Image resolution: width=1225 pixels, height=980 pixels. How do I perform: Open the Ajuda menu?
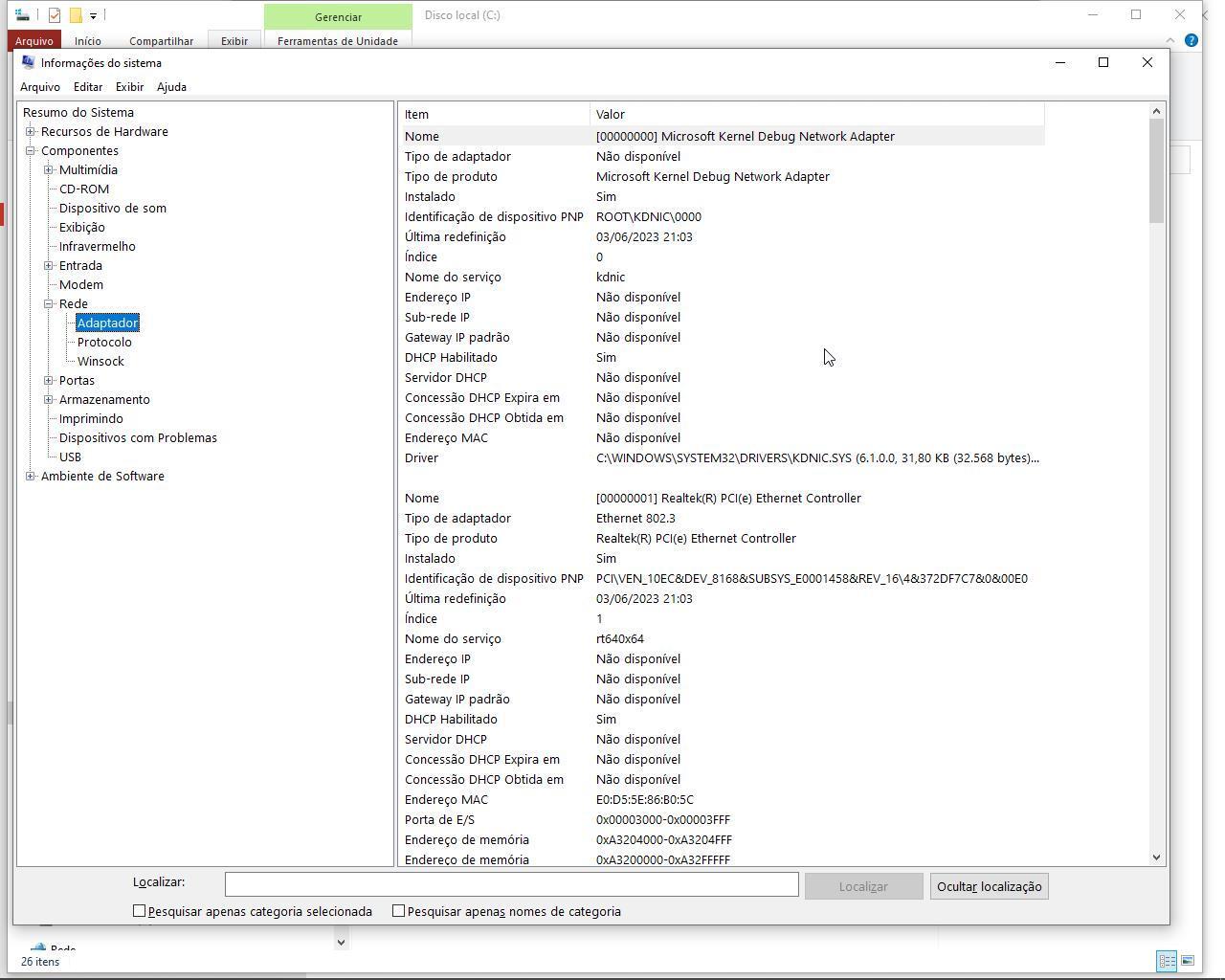click(x=171, y=87)
